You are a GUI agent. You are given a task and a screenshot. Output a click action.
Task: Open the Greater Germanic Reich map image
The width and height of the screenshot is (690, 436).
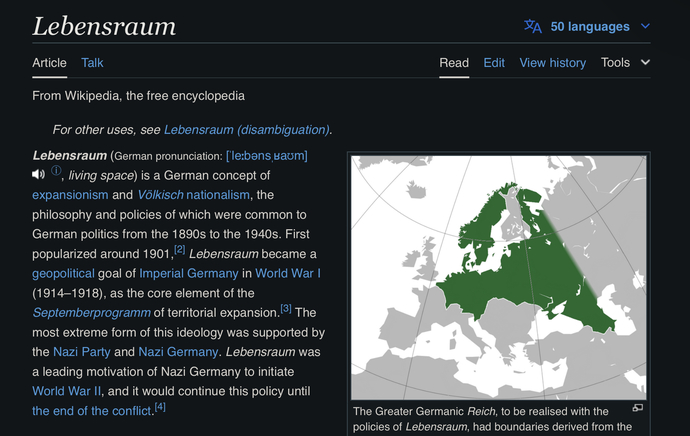(x=499, y=277)
